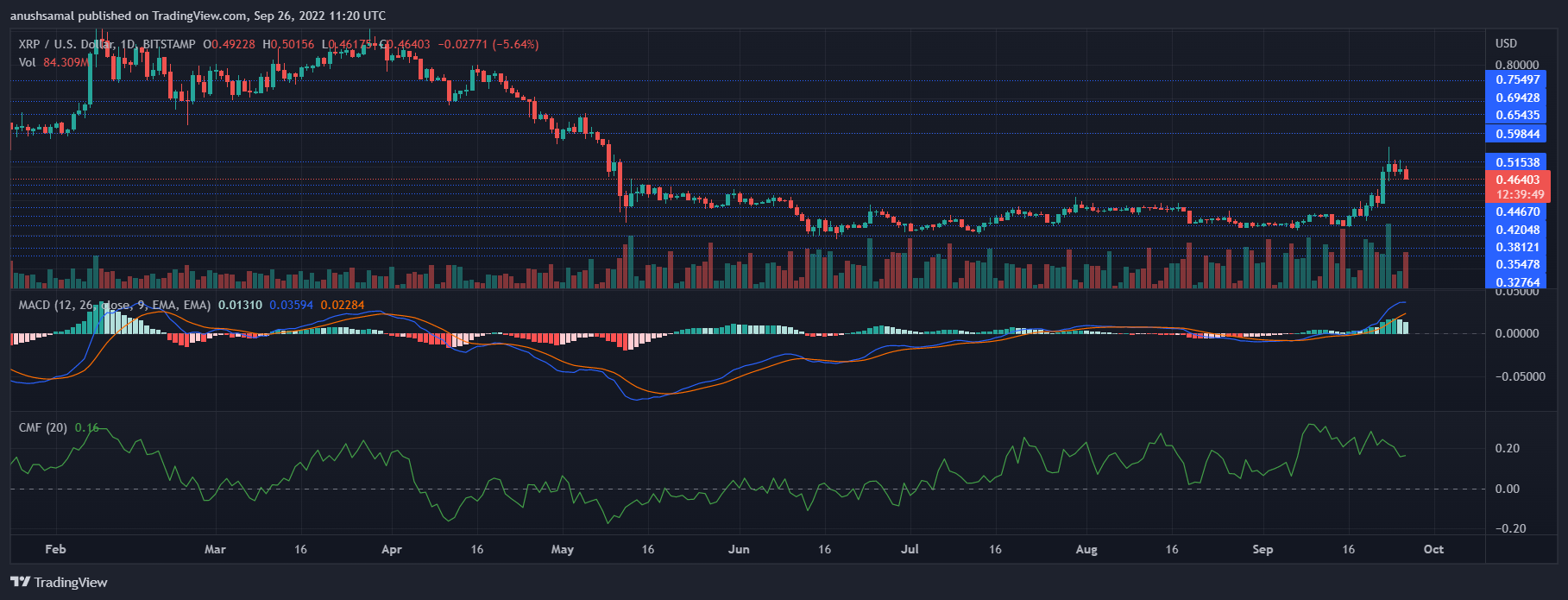Click the high value H0.50156
Viewport: 1568px width, 600px height.
click(x=288, y=44)
